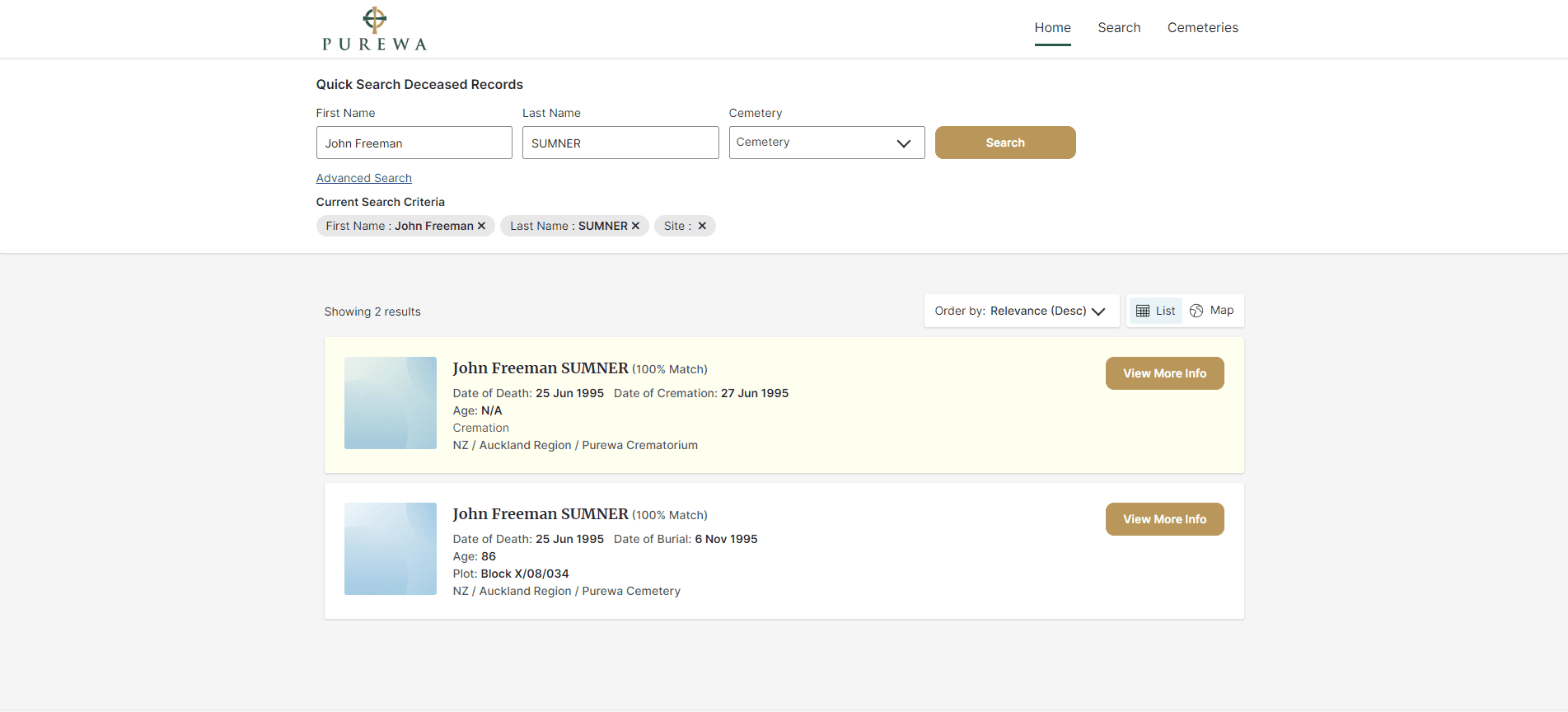Image resolution: width=1568 pixels, height=712 pixels.
Task: Remove the First Name John Freeman filter
Action: click(x=481, y=226)
